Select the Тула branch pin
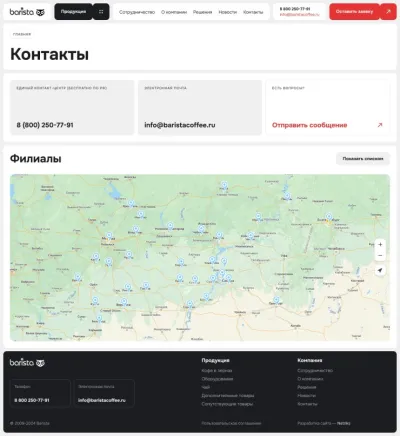Screen dimensions: 400x436 click(x=109, y=261)
